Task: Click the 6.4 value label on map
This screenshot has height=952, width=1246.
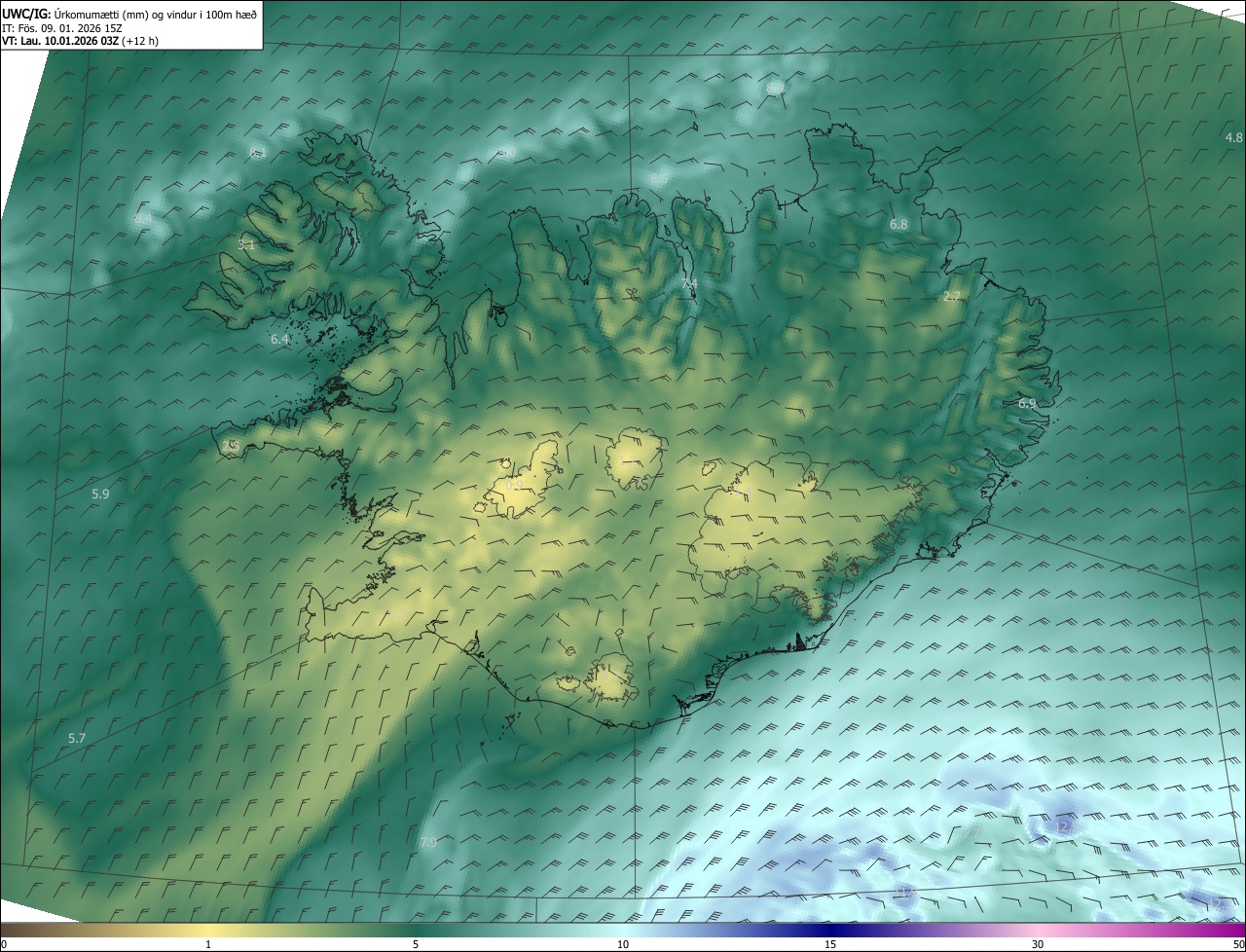Action: 280,339
